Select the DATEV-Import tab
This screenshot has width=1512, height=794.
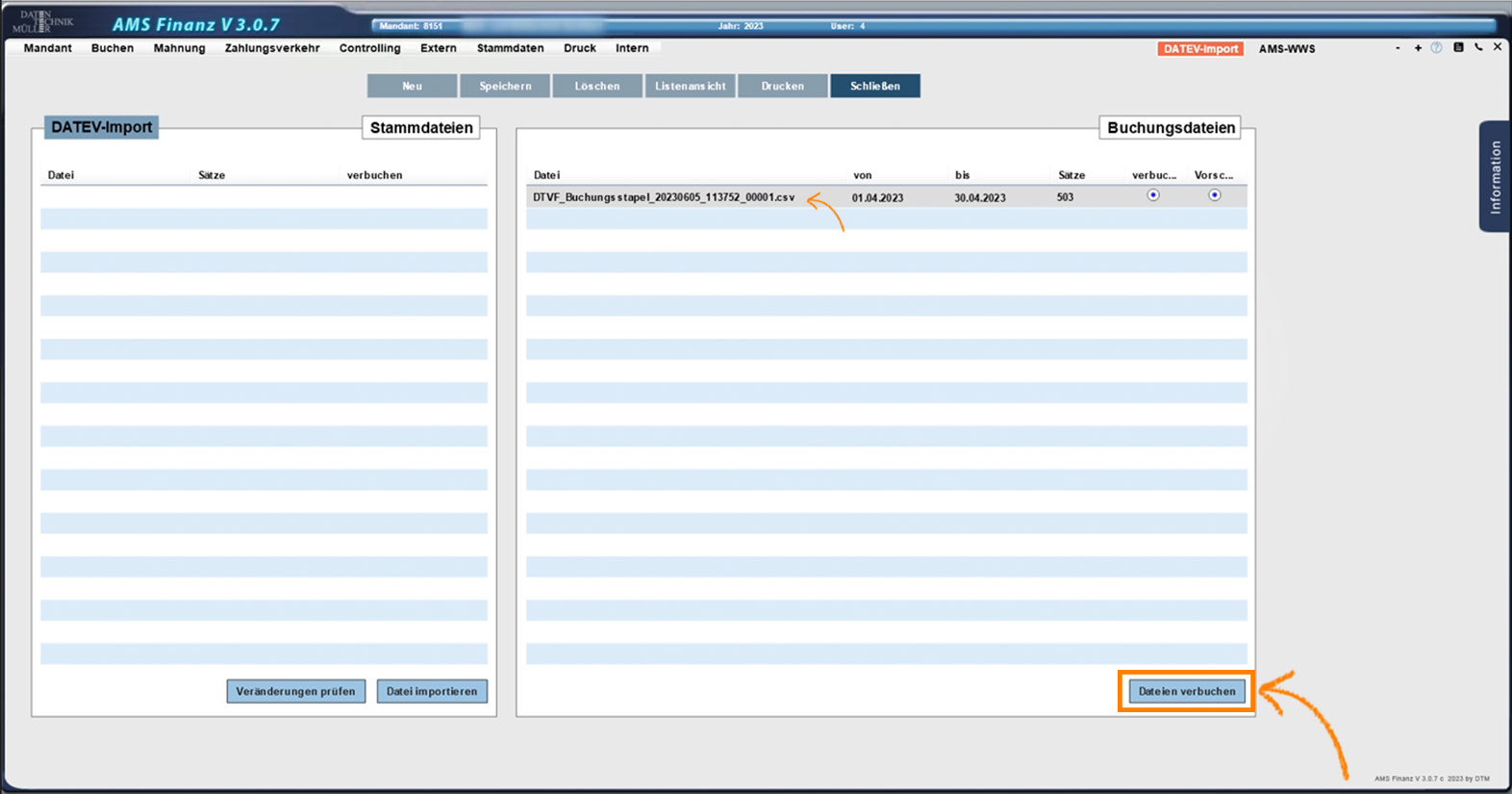click(1200, 49)
